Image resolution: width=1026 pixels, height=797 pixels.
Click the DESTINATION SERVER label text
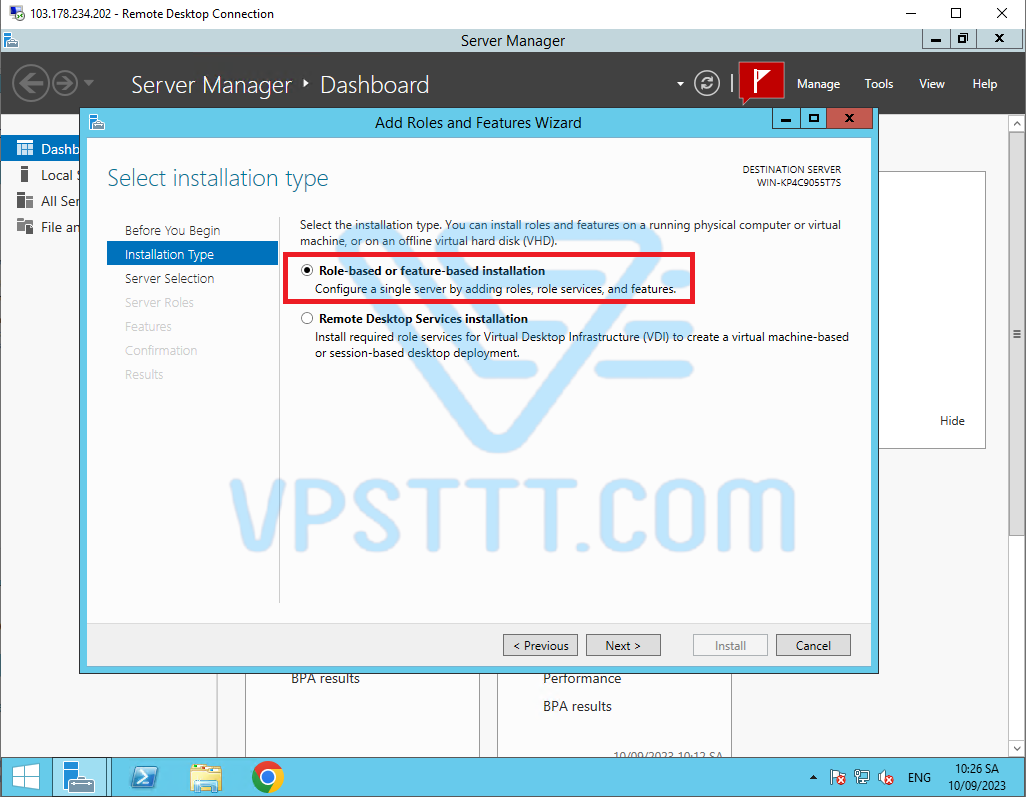coord(791,169)
